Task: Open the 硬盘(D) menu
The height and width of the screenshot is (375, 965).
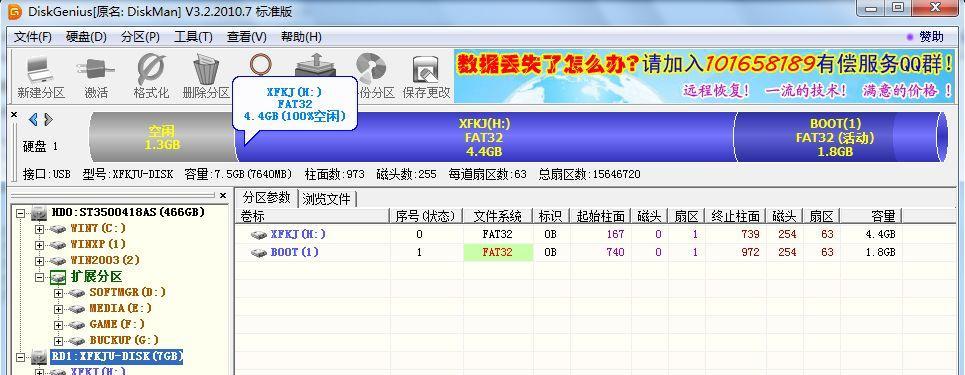Action: pos(86,37)
